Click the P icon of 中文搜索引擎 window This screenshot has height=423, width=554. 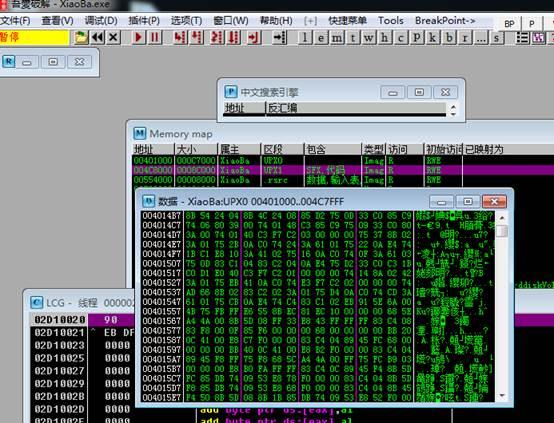coord(231,92)
